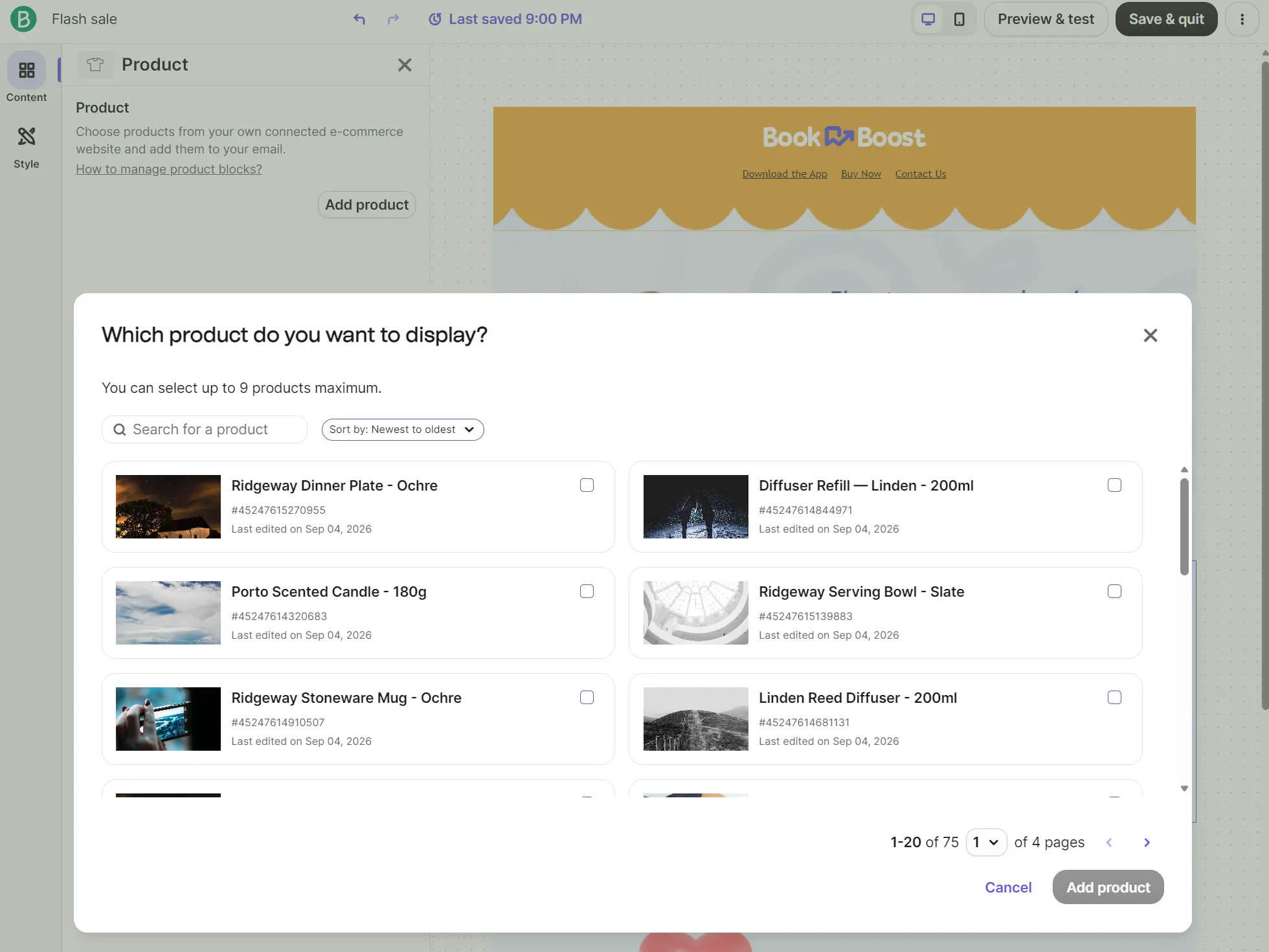Screen dimensions: 1269x952
Task: Focus the Search for a product field
Action: tap(205, 430)
